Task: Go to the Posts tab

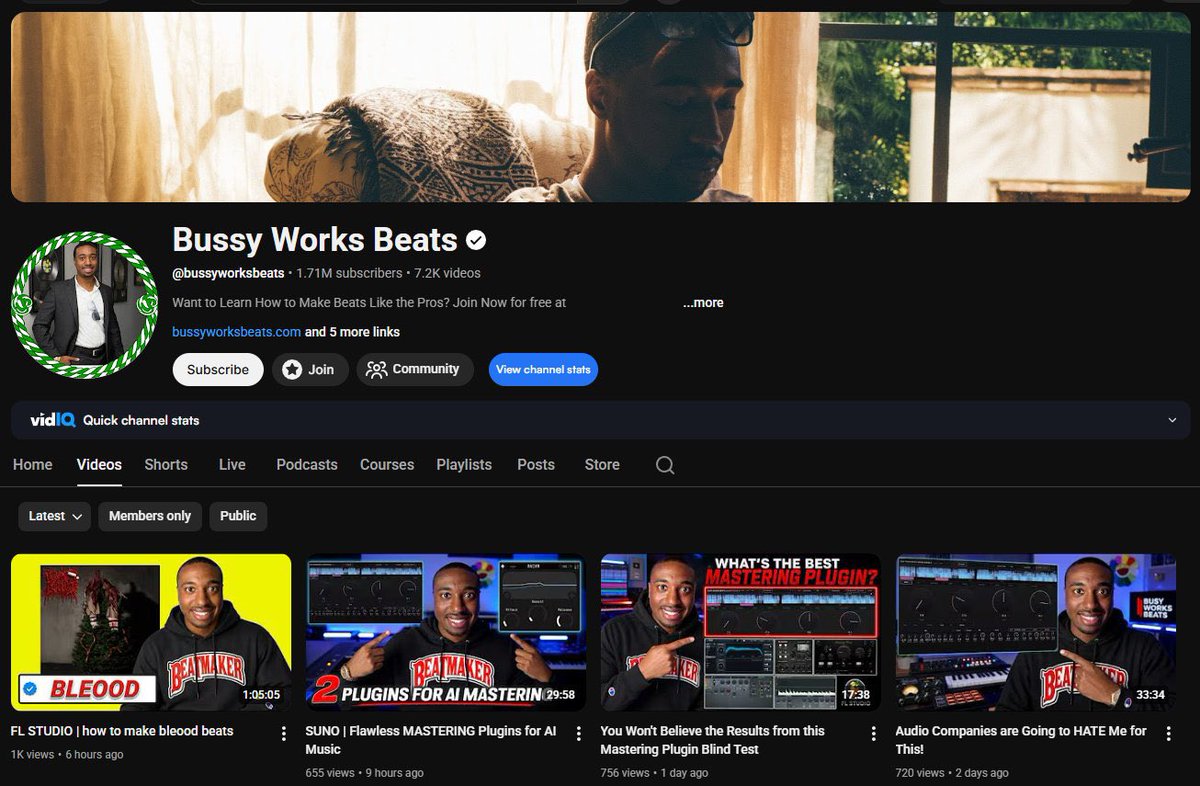Action: click(536, 464)
